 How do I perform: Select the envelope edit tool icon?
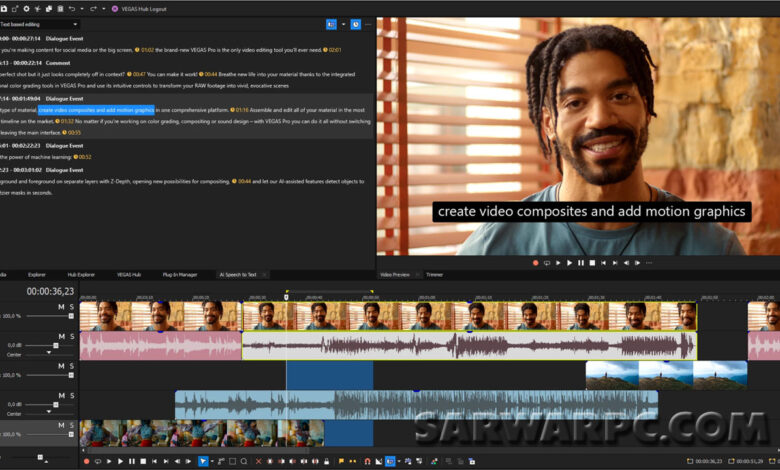pyautogui.click(x=221, y=462)
